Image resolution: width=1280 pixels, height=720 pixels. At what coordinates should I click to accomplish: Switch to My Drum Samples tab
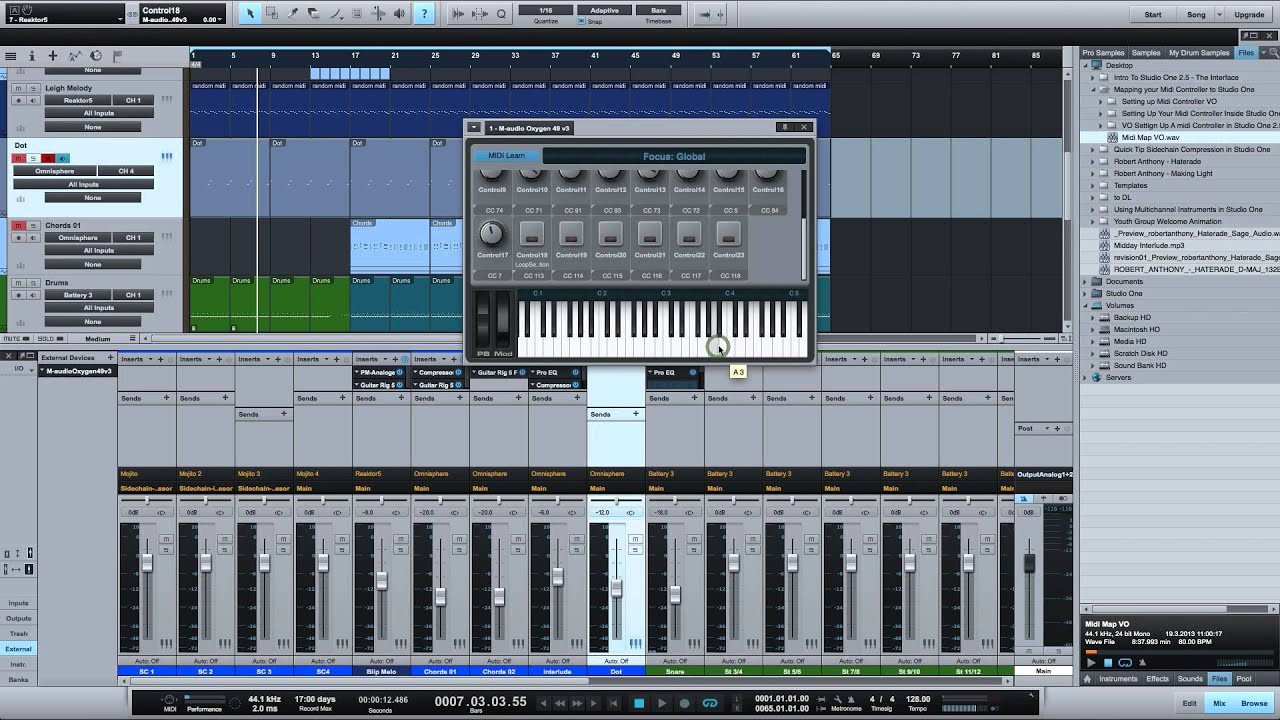(1199, 52)
